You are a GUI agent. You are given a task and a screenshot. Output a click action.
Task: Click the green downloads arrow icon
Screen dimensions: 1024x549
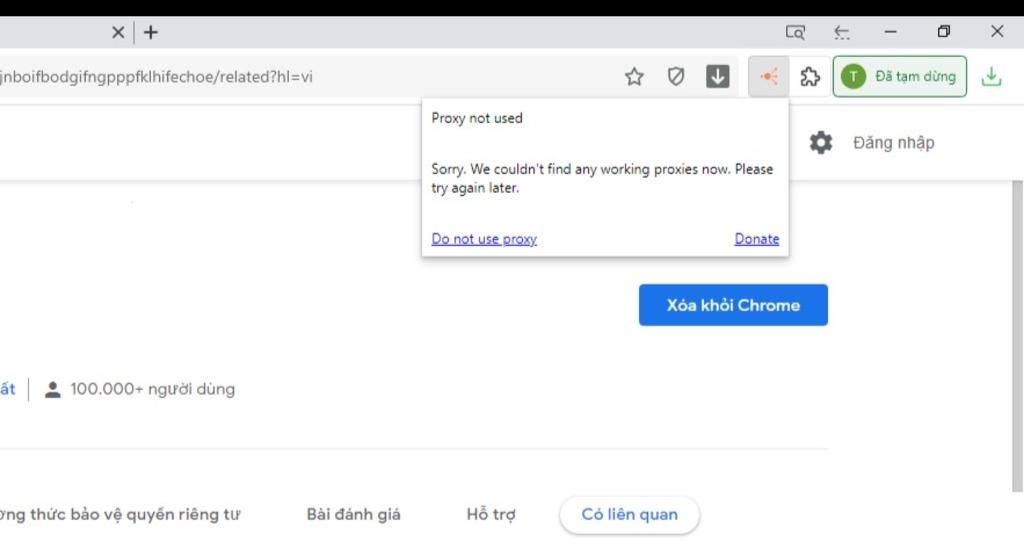point(991,76)
